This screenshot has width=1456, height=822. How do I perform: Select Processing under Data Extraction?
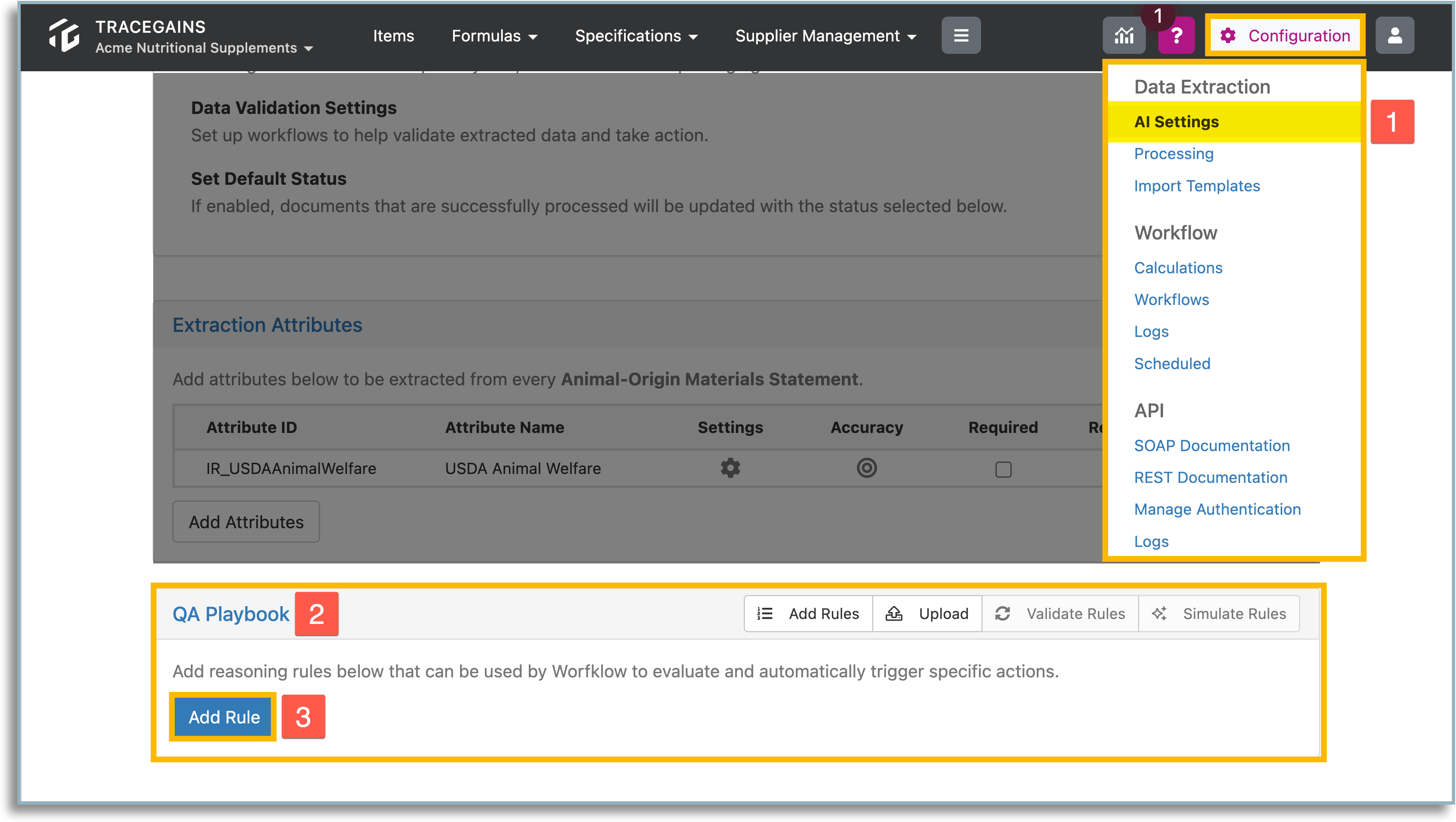(1174, 154)
